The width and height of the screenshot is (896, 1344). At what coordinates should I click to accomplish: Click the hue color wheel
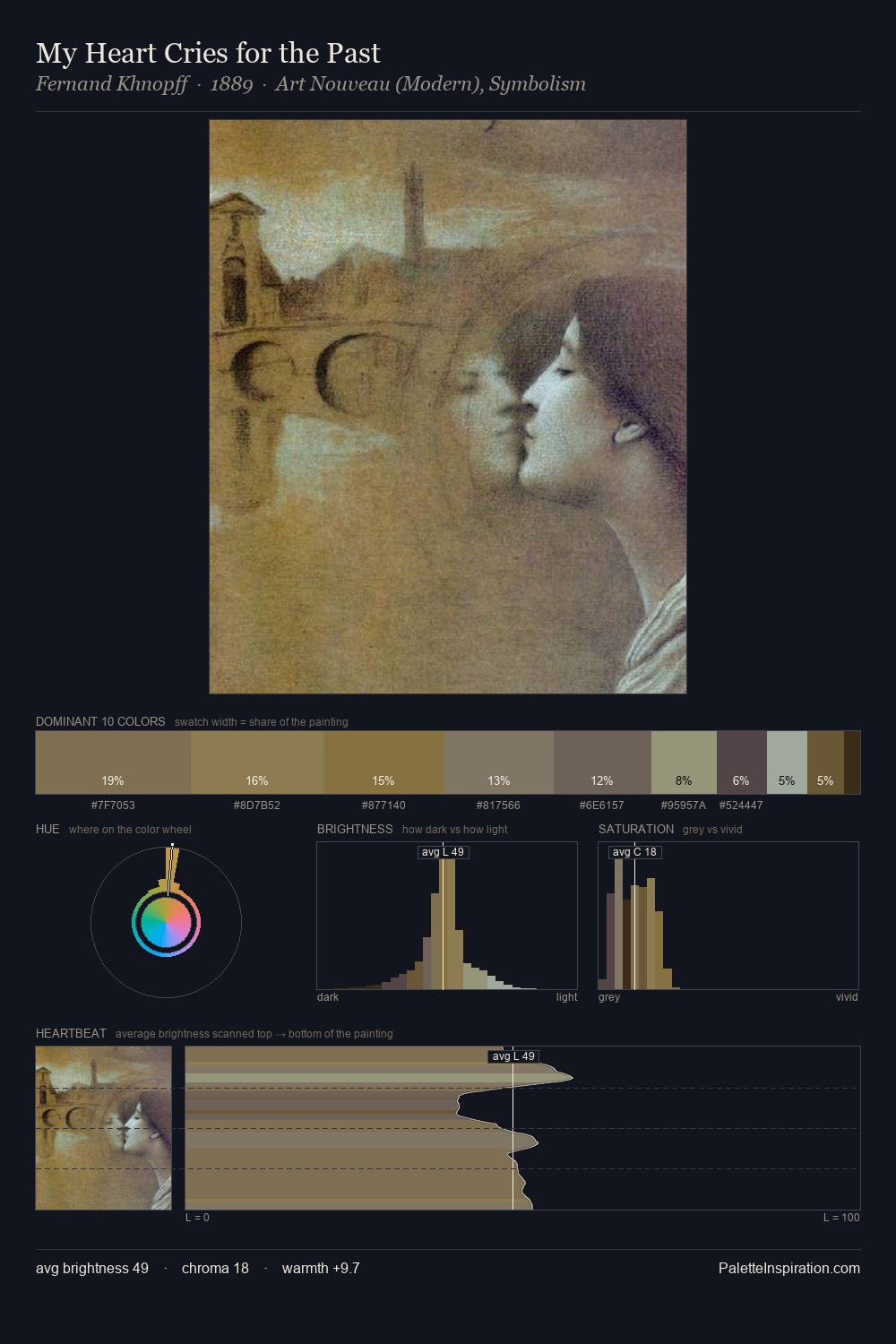(x=166, y=923)
